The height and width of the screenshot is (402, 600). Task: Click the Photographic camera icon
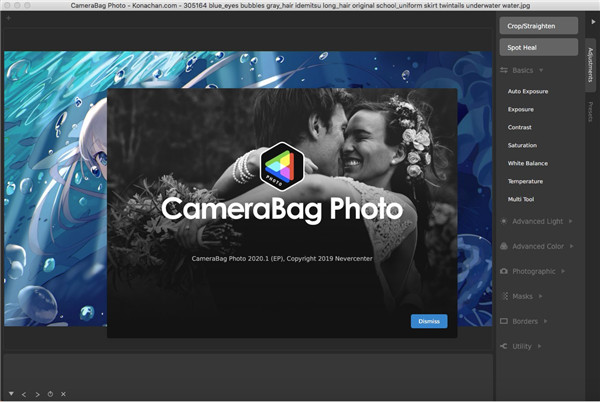tap(503, 271)
